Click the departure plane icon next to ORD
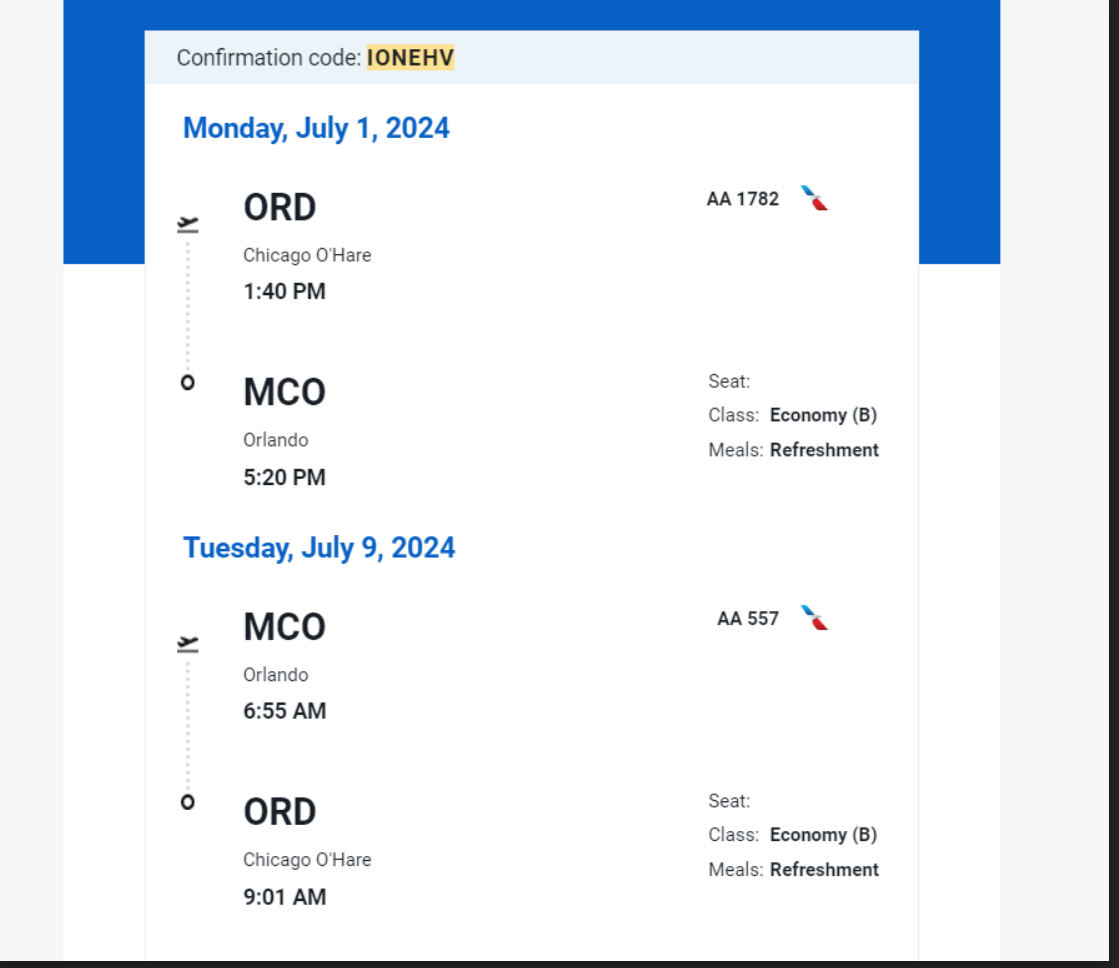1119x968 pixels. [188, 224]
